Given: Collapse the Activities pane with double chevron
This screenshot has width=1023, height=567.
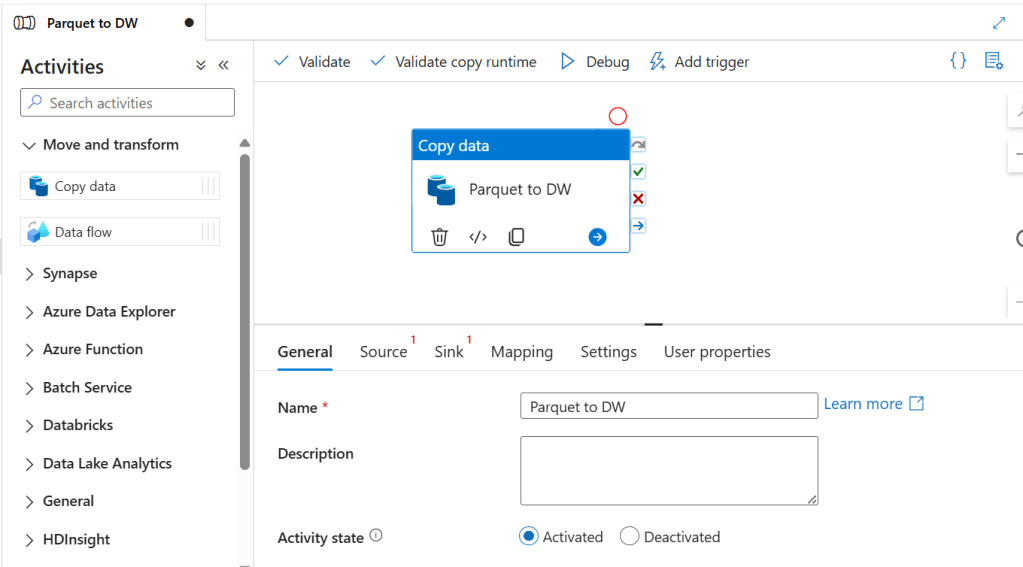Looking at the screenshot, I should tap(223, 66).
